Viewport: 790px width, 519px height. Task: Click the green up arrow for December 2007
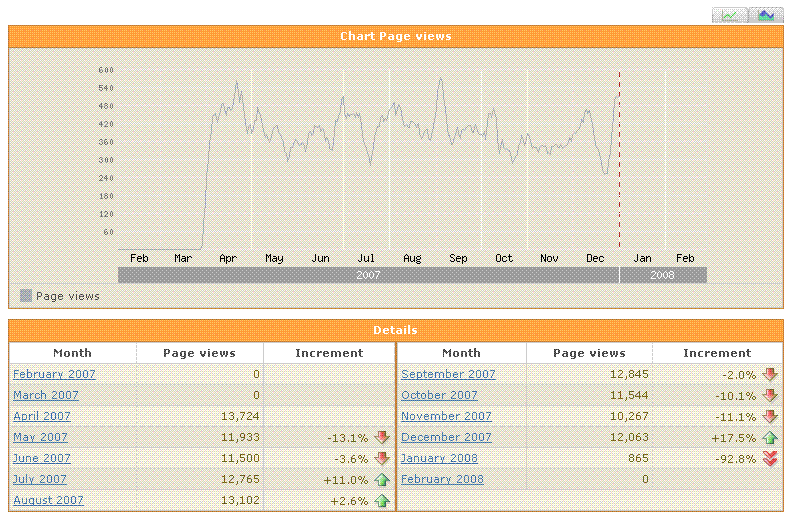tap(769, 438)
